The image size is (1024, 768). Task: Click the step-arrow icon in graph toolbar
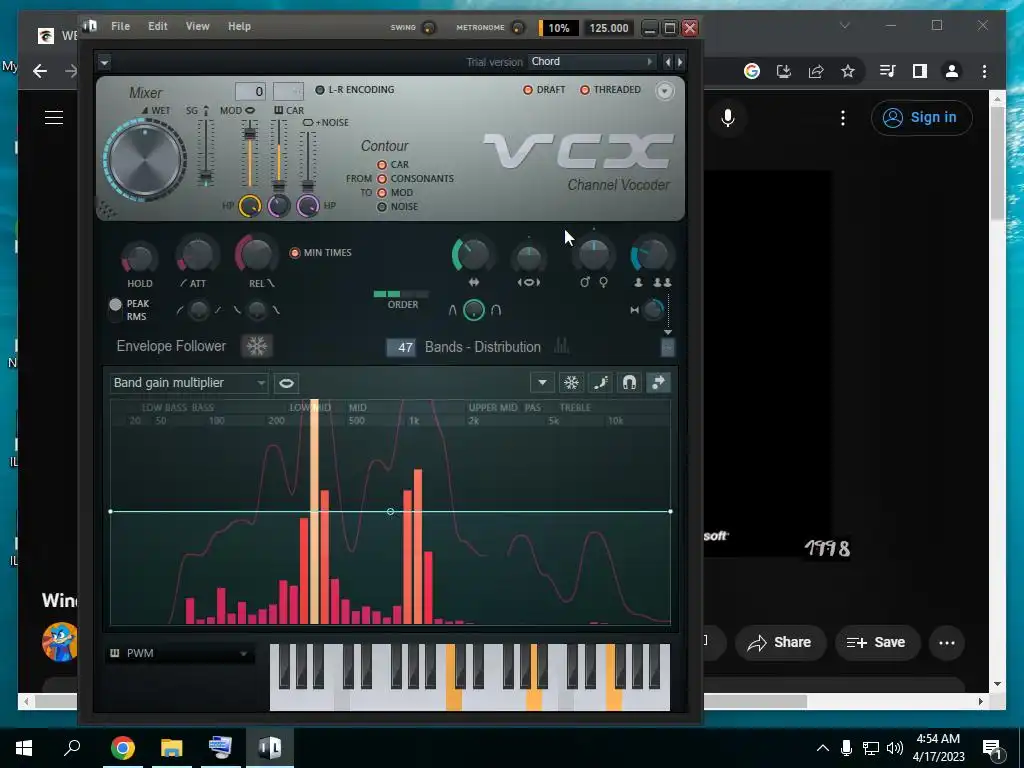pyautogui.click(x=658, y=383)
